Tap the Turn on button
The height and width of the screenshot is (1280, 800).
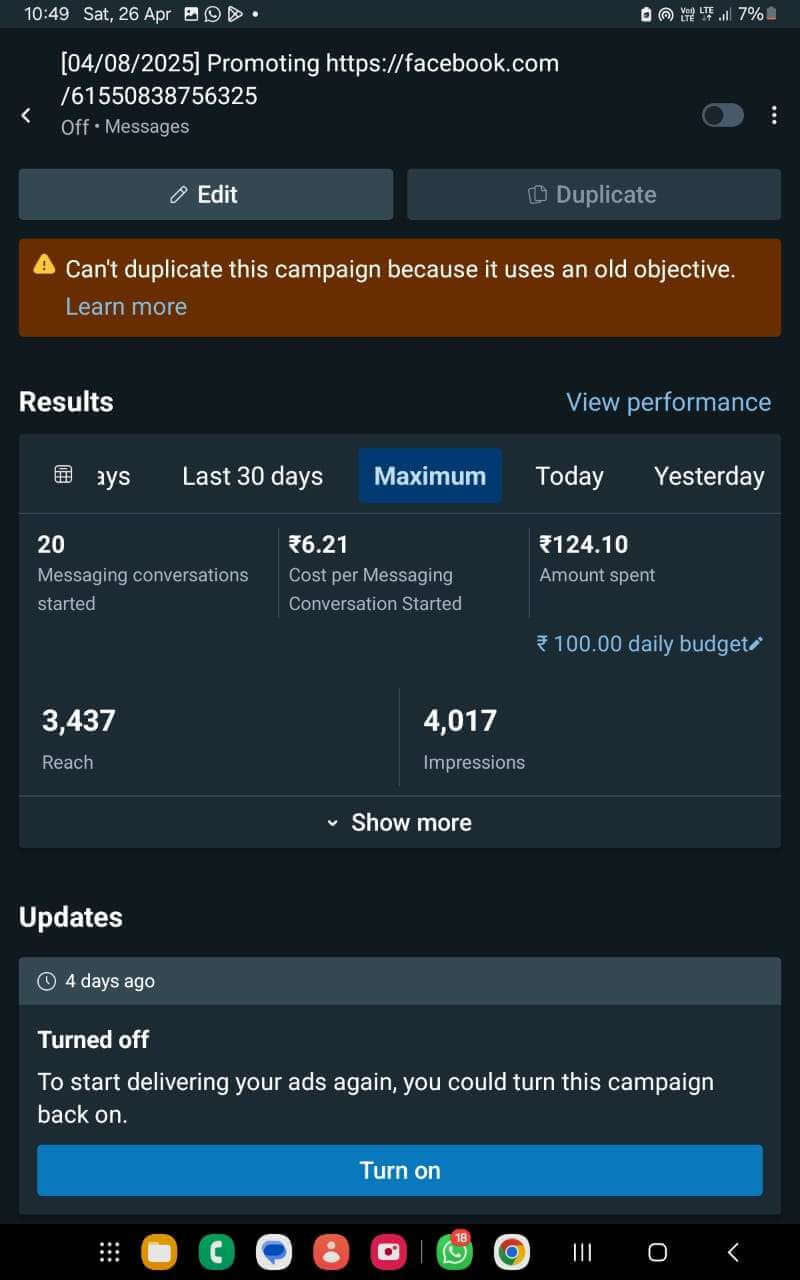(x=400, y=1170)
